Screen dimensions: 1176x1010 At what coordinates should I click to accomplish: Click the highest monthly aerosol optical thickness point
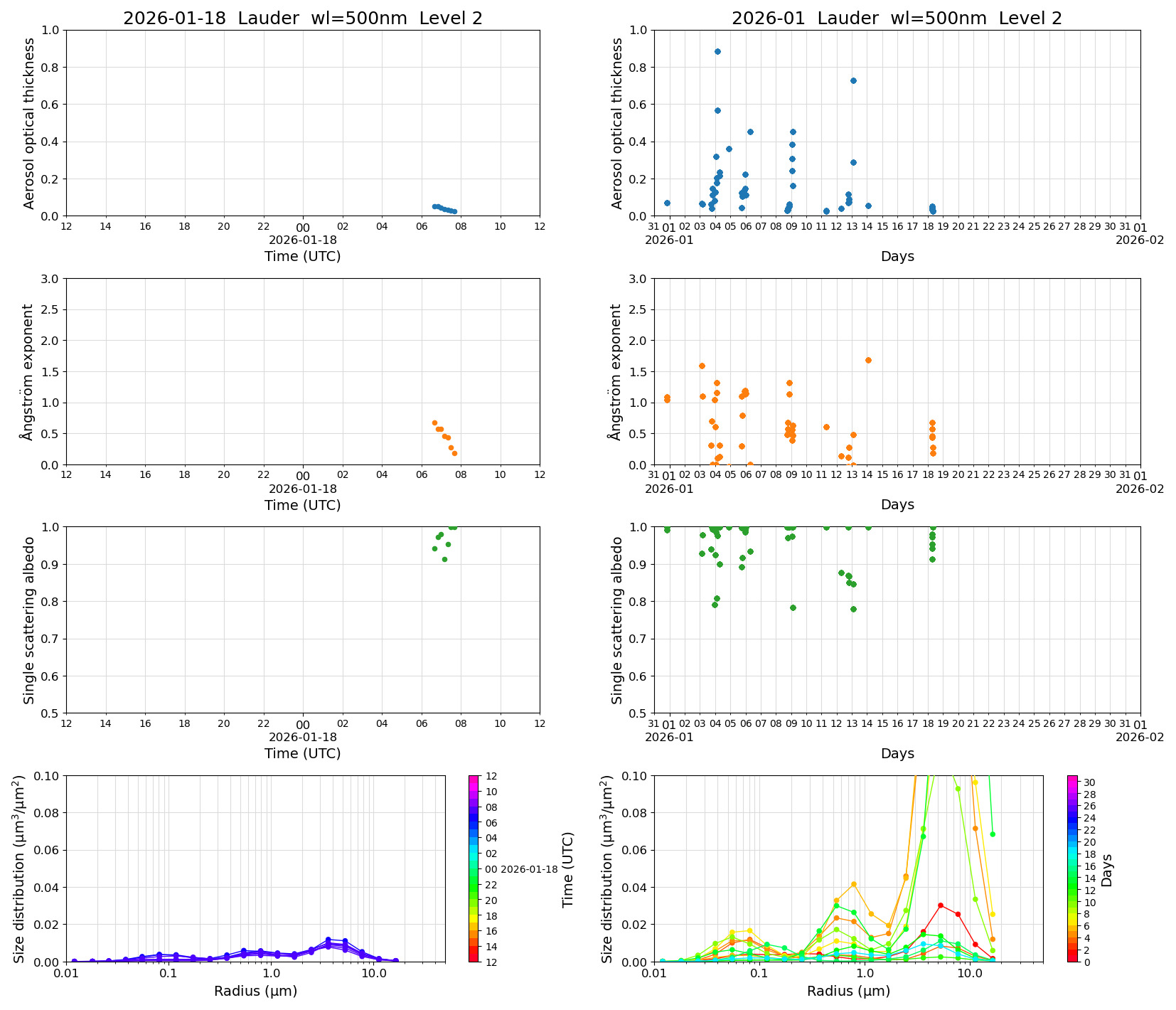coord(717,51)
